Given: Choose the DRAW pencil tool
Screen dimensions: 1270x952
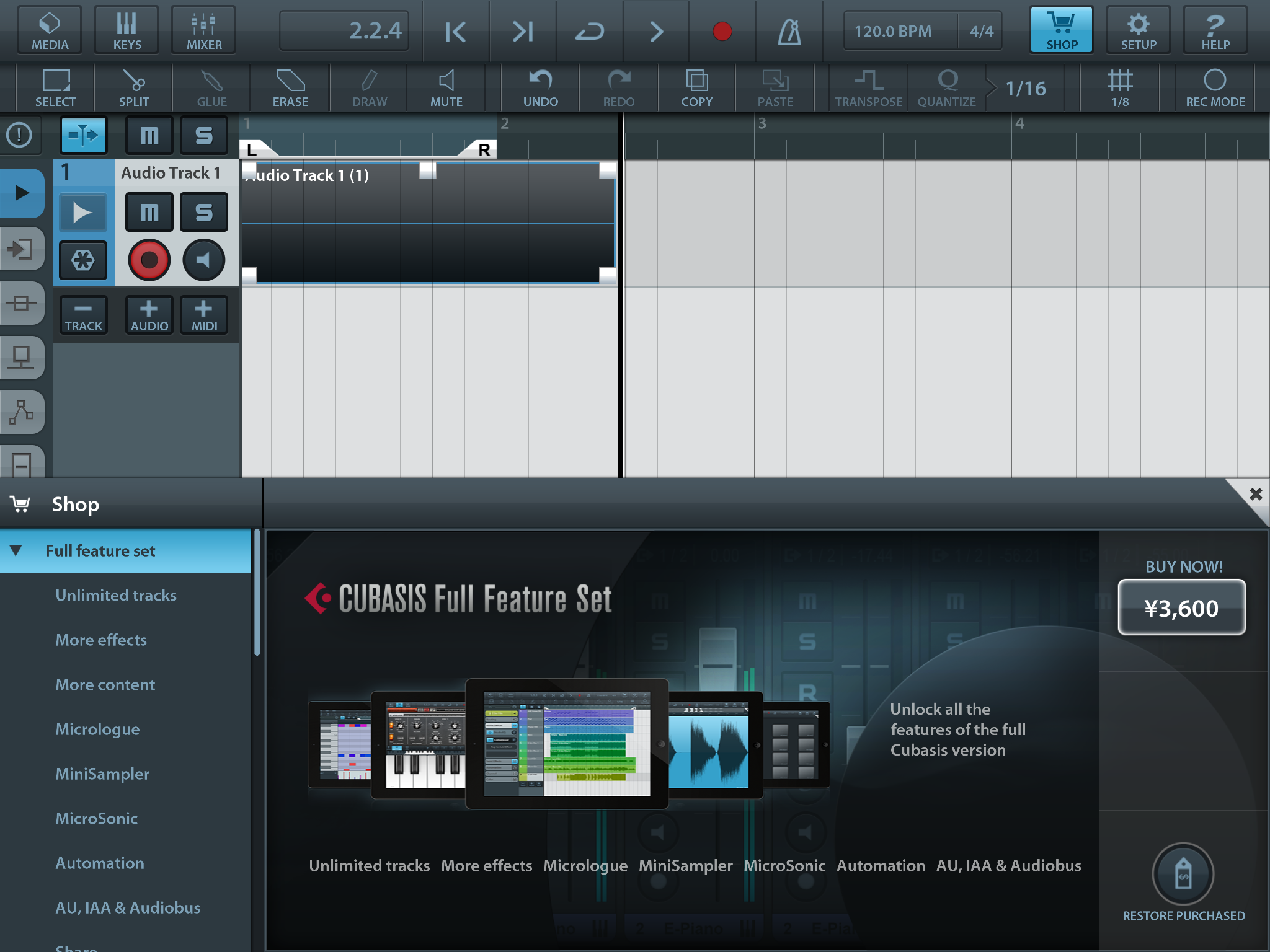Looking at the screenshot, I should [370, 88].
